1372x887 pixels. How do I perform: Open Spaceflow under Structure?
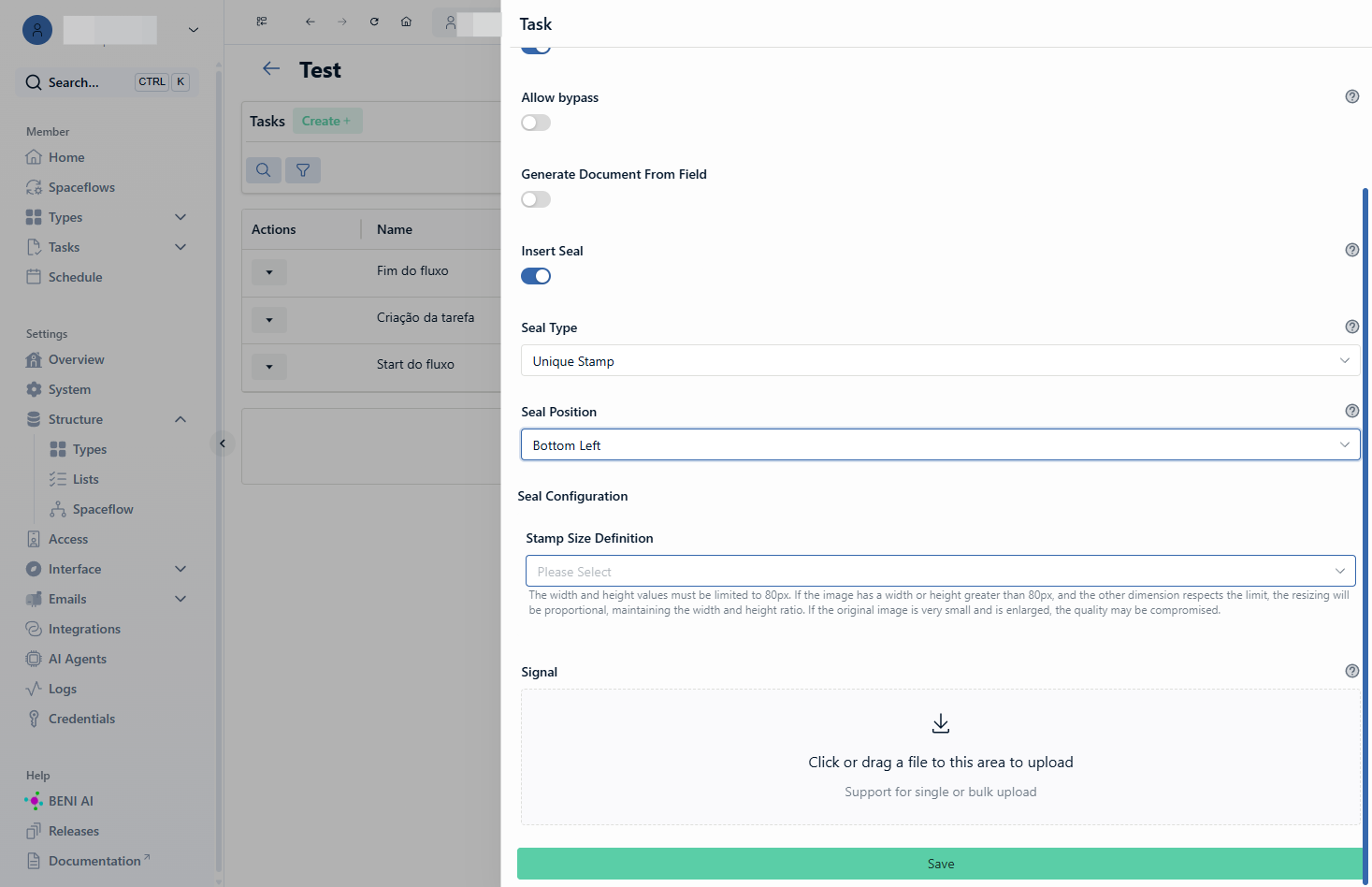103,509
